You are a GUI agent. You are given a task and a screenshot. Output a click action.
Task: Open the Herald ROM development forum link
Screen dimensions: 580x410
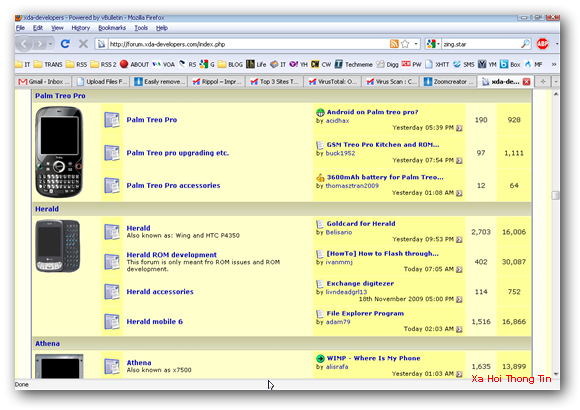(x=172, y=255)
